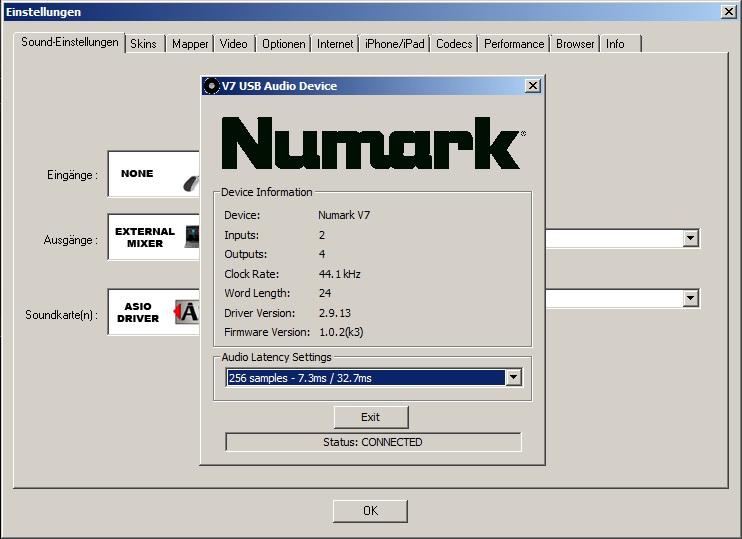This screenshot has height=539, width=742.
Task: Expand the Audio Latency Settings dropdown arrow
Action: click(x=513, y=378)
